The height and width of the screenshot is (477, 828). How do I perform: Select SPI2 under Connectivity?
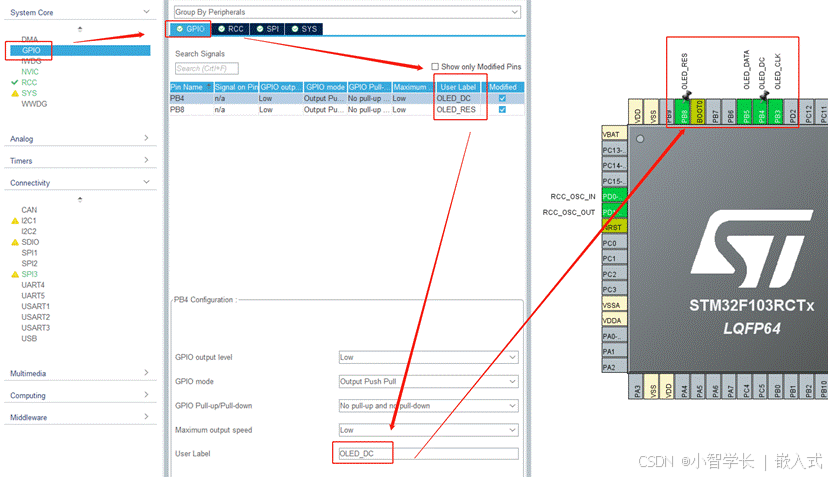pyautogui.click(x=30, y=264)
